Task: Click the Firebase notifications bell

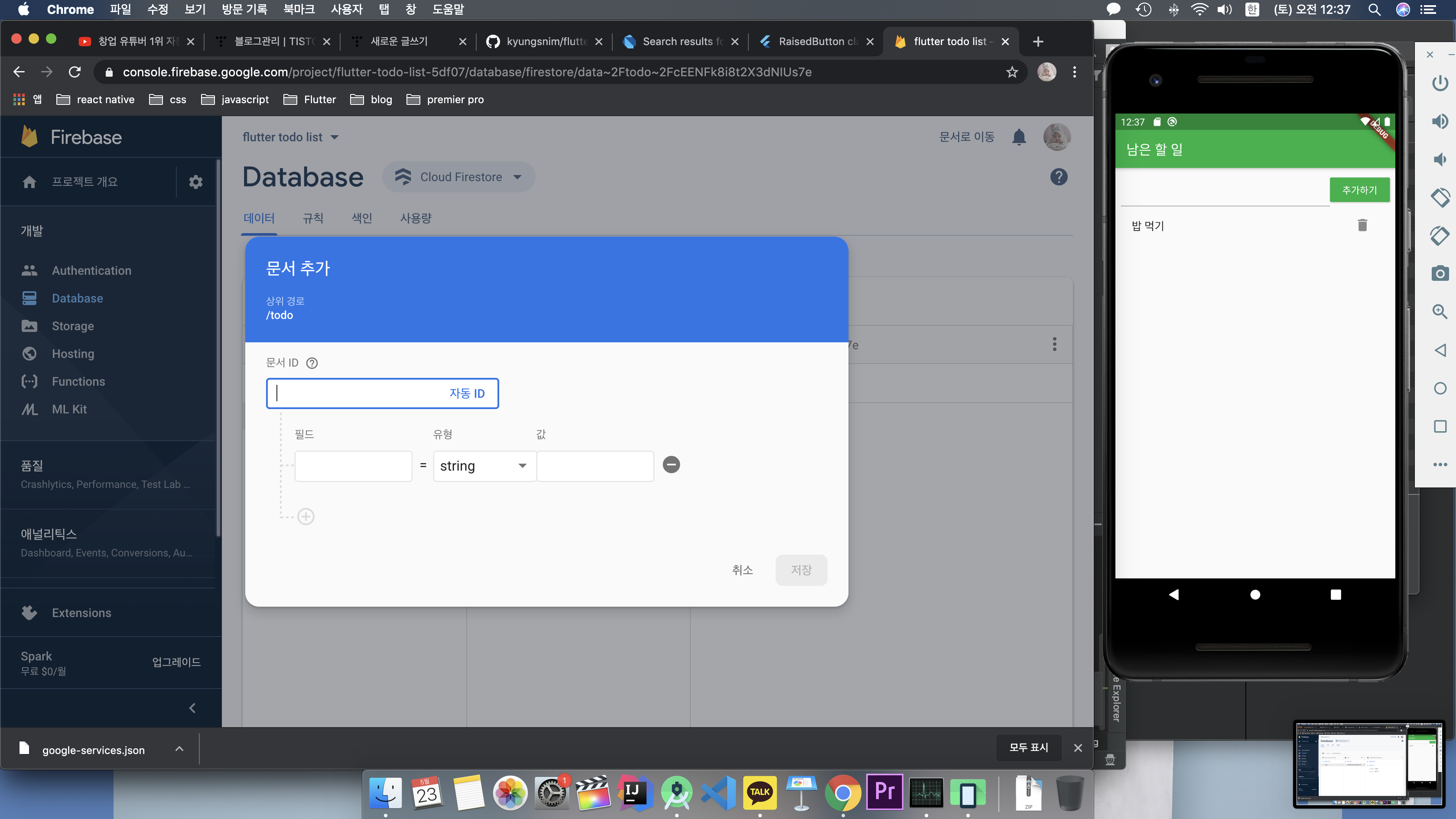Action: 1018,137
